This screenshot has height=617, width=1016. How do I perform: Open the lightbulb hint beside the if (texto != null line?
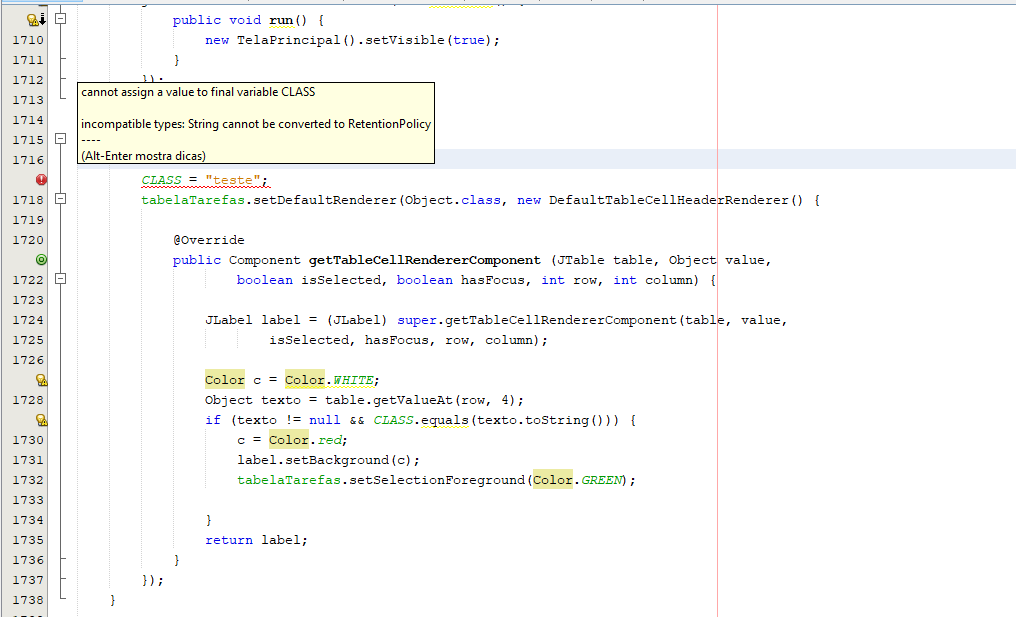[x=41, y=420]
